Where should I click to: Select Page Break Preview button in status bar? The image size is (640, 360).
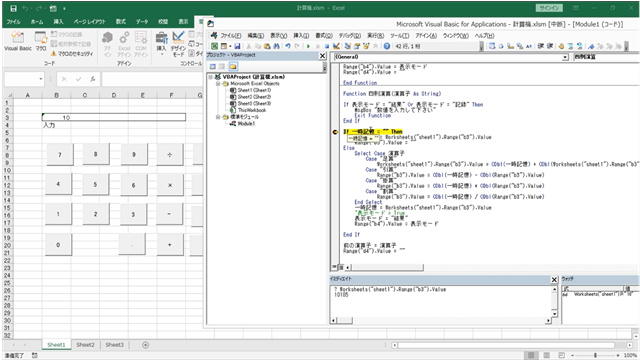coord(562,356)
